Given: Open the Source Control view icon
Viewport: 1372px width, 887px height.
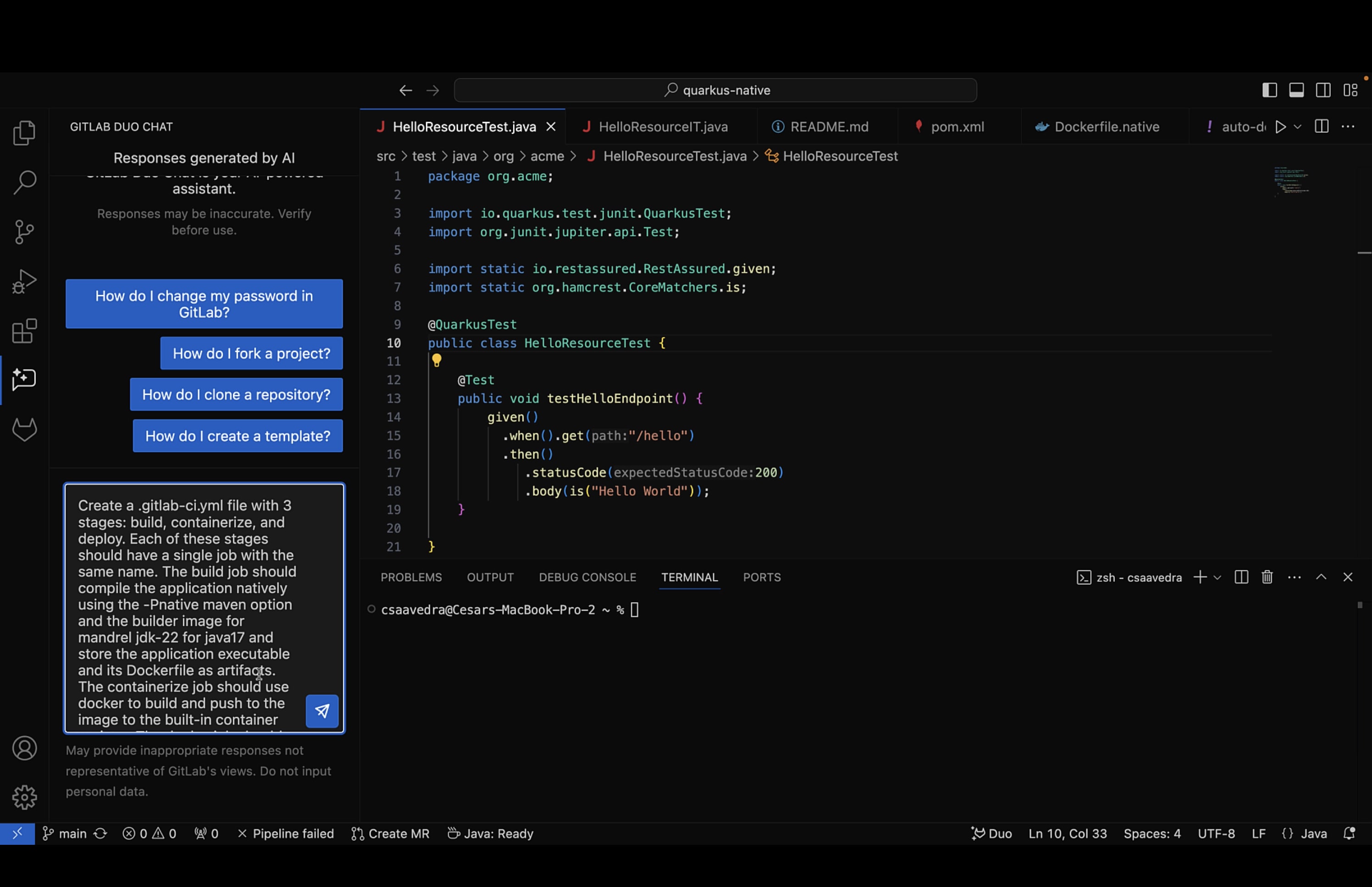Looking at the screenshot, I should (x=24, y=232).
